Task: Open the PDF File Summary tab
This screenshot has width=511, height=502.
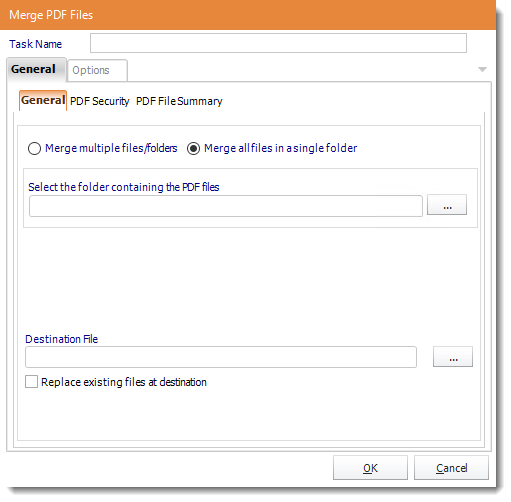Action: (x=179, y=101)
